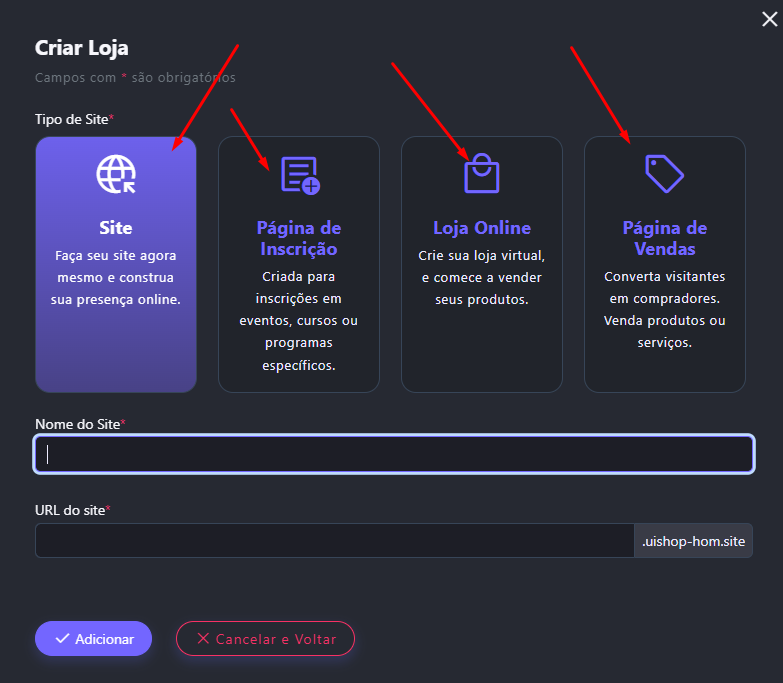
Task: Choose the Página de Inscrição title
Action: (299, 238)
